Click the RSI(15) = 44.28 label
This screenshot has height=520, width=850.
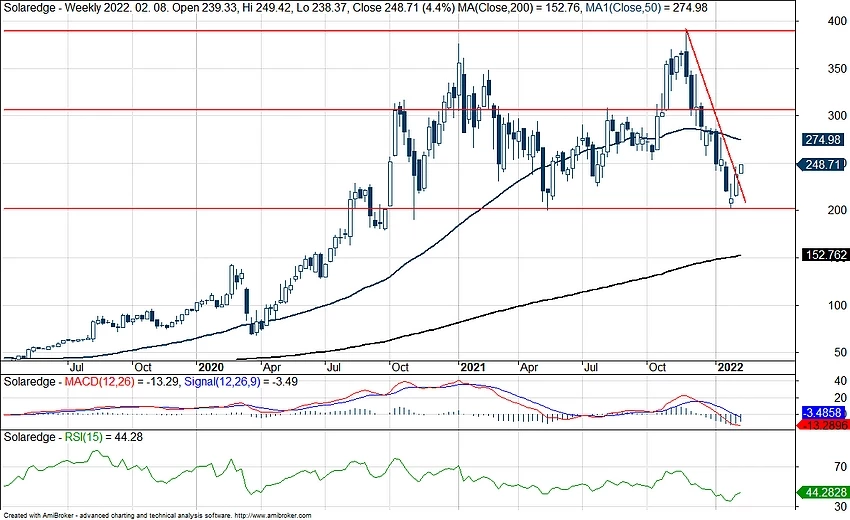[x=104, y=436]
